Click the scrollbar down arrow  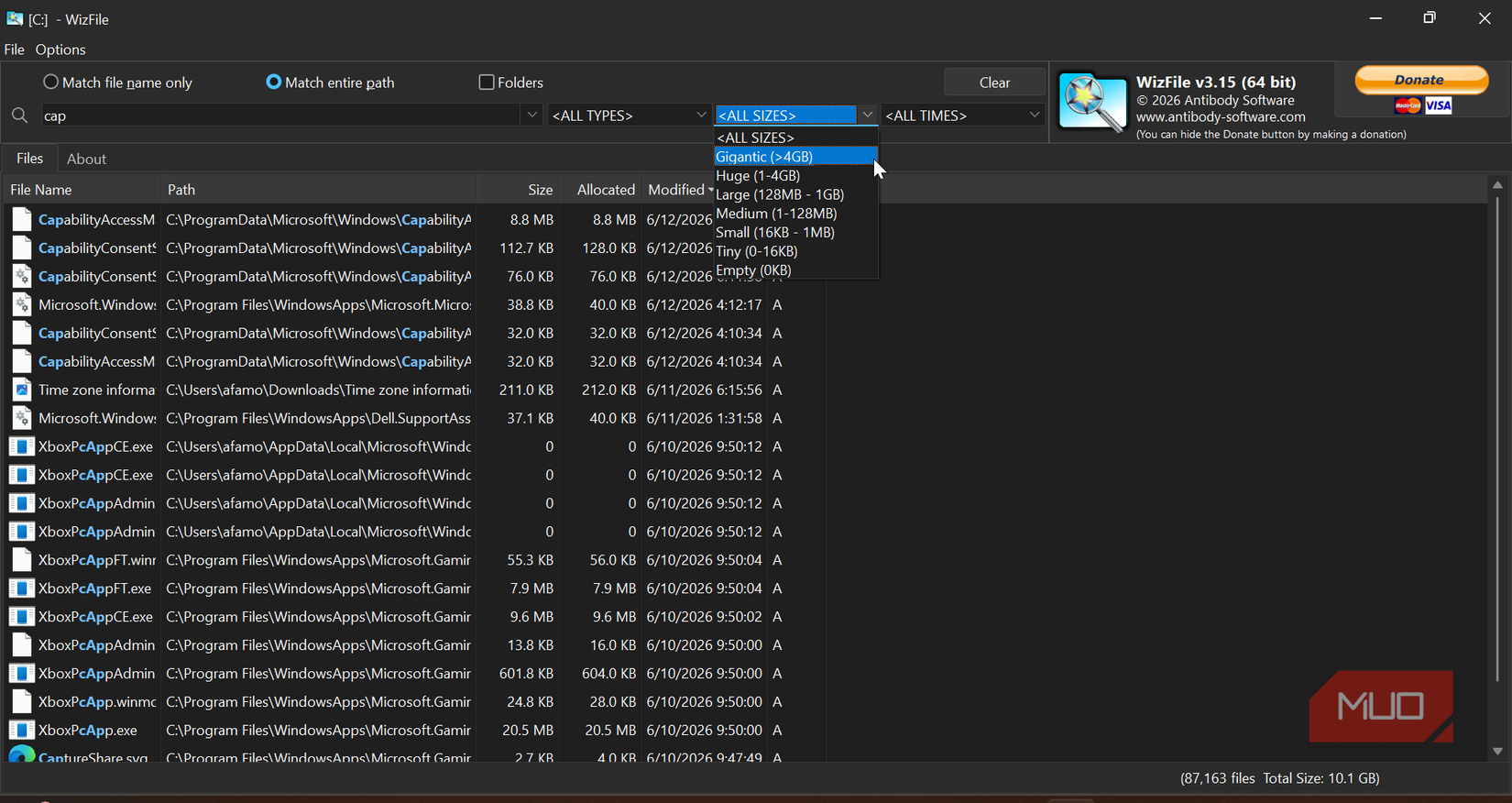coord(1497,751)
